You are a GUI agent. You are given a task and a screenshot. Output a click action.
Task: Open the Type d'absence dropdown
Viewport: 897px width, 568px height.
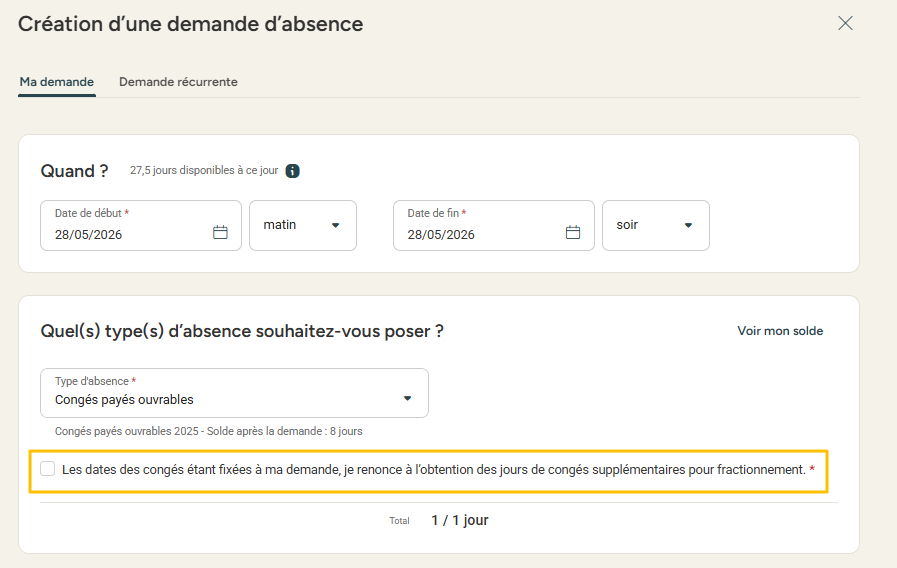point(234,393)
